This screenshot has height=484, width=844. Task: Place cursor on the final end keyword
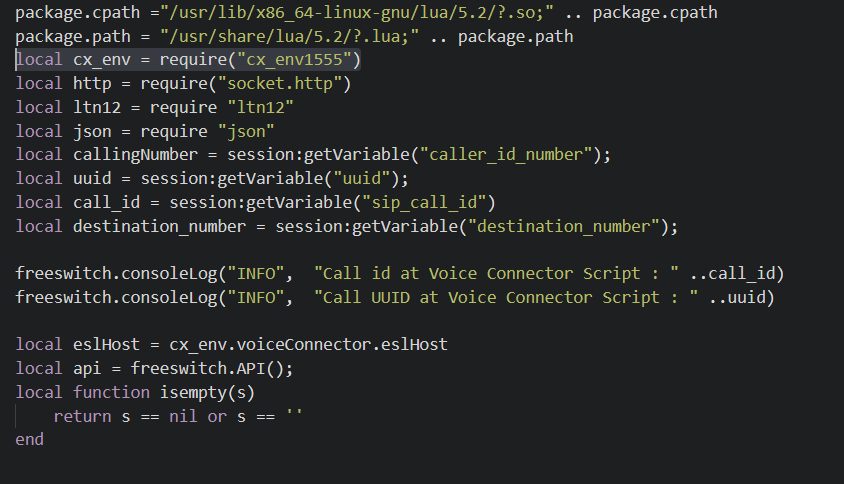30,439
